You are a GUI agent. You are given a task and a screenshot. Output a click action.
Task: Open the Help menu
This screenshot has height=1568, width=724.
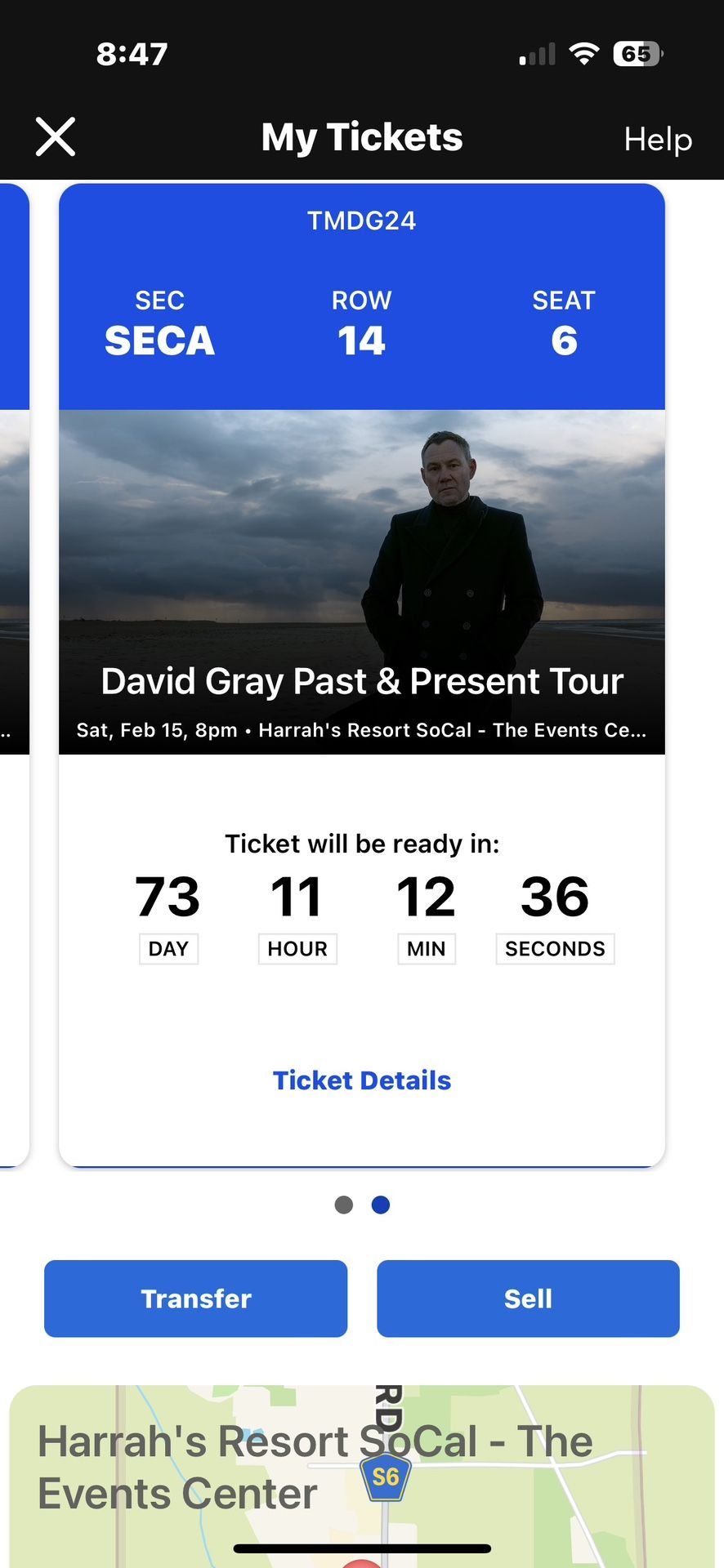click(x=656, y=140)
